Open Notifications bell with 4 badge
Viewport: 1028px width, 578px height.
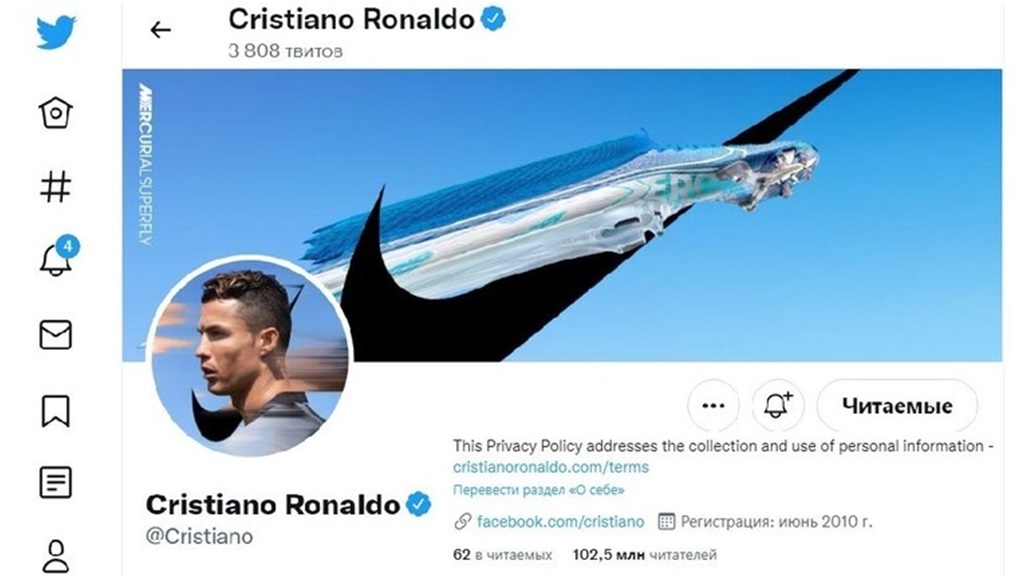(x=58, y=257)
